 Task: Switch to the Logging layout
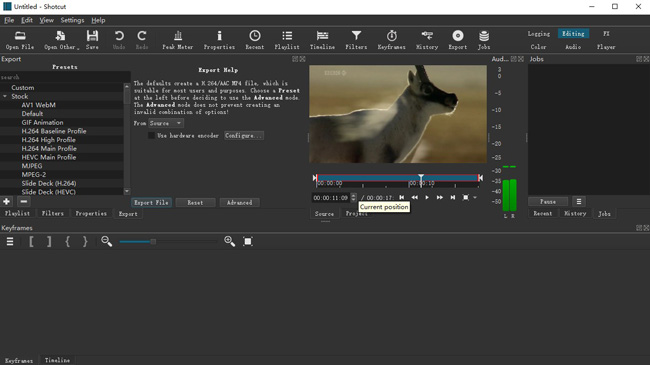point(539,34)
